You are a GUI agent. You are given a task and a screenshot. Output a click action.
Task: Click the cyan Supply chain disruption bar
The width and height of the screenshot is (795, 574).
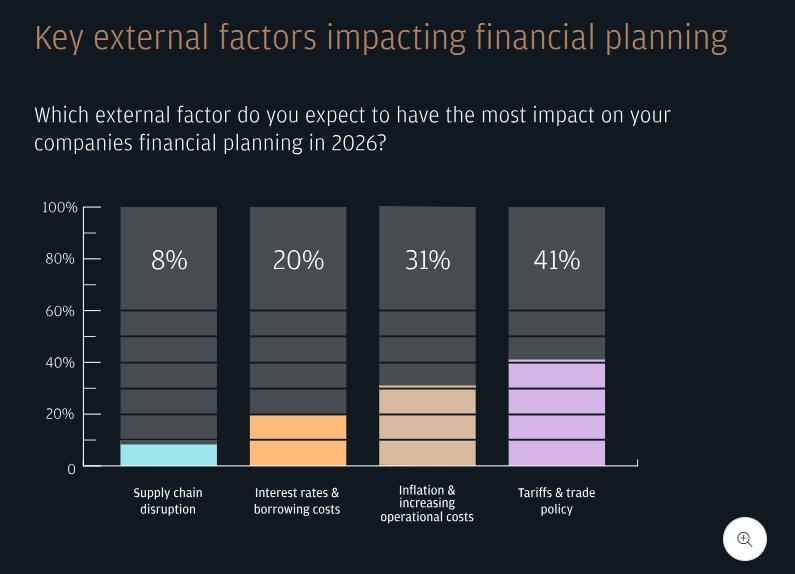(x=168, y=455)
